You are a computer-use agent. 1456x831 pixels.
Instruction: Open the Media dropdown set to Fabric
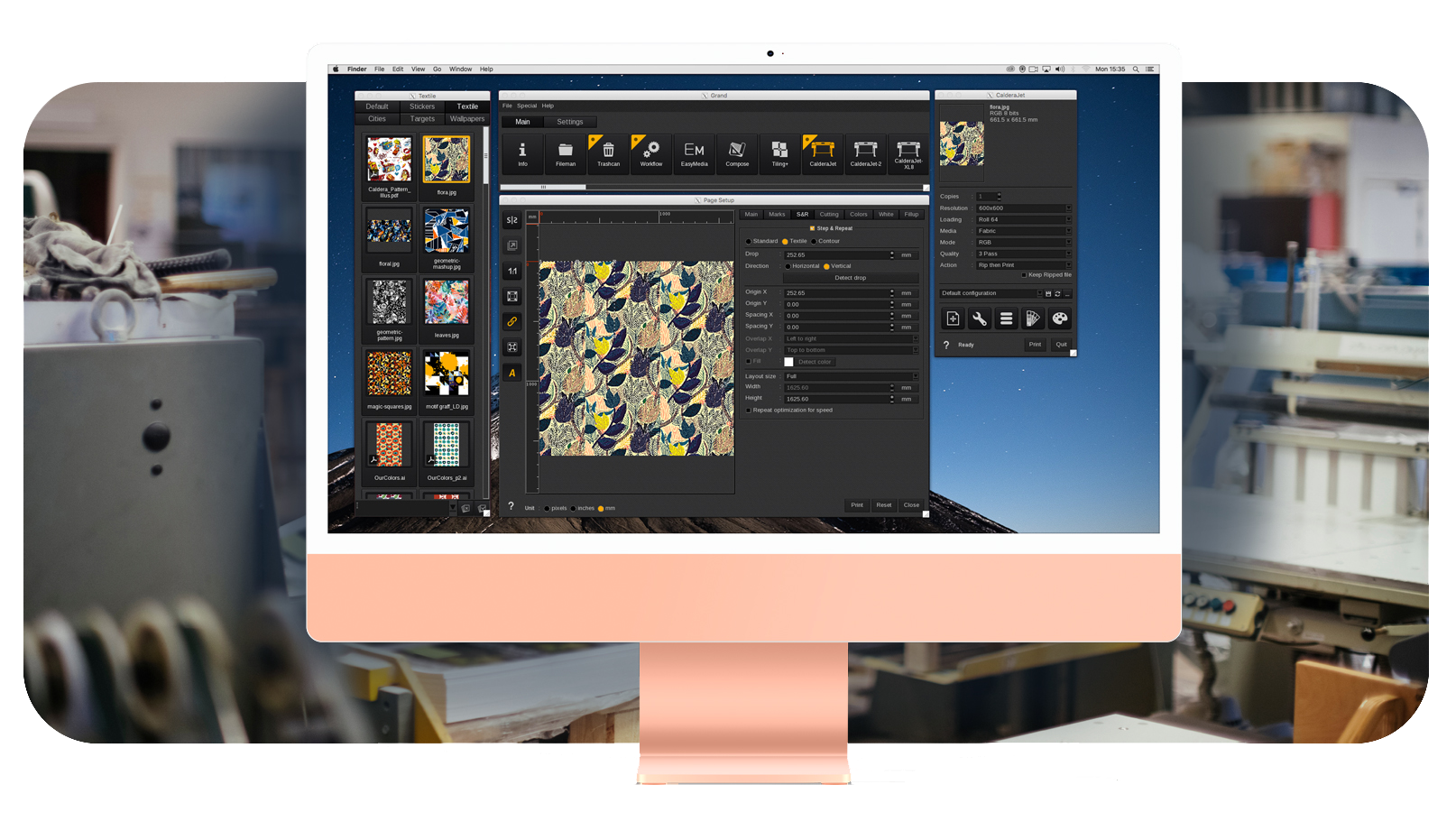click(x=1024, y=231)
